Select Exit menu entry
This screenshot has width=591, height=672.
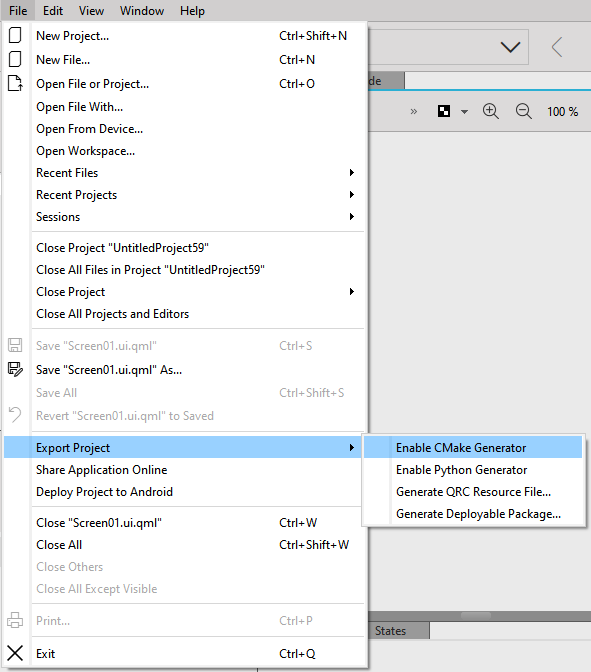coord(184,654)
